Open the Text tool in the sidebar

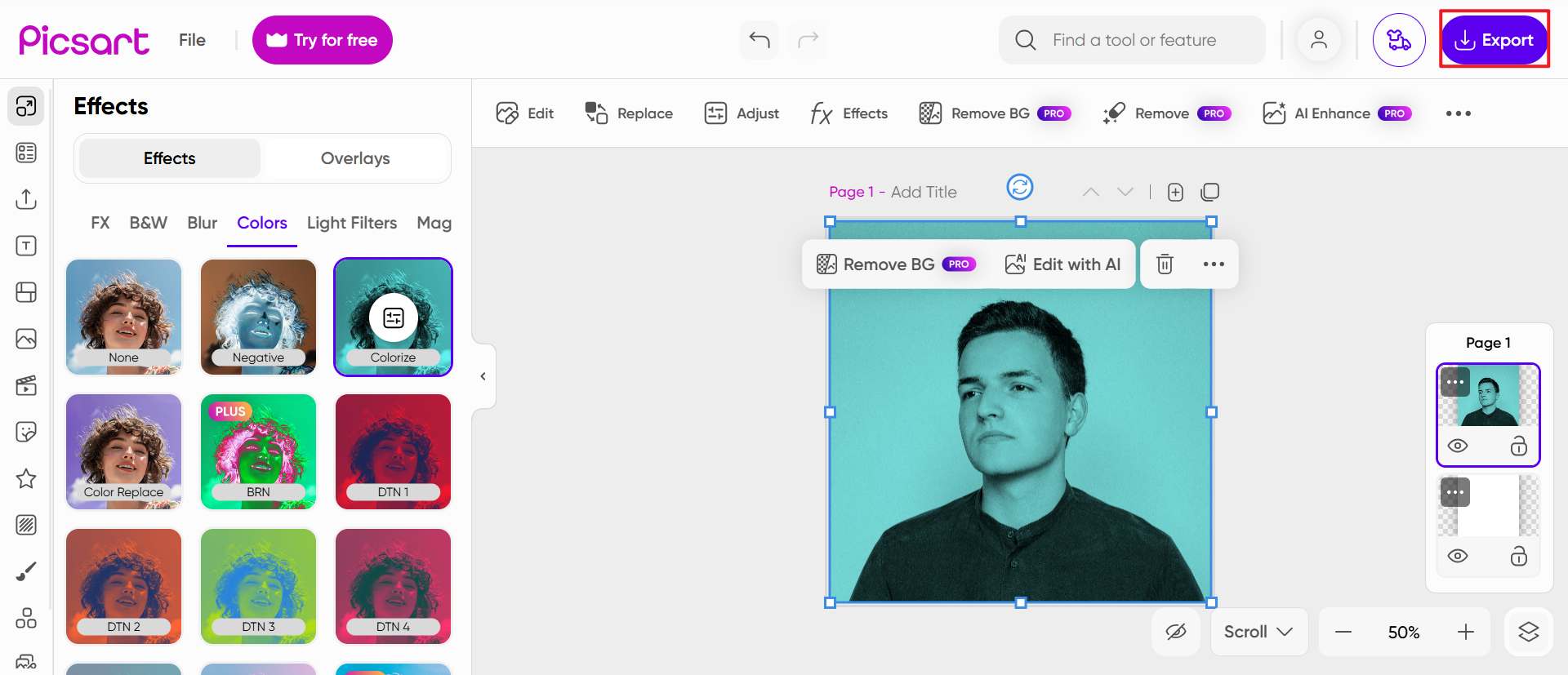(x=26, y=246)
